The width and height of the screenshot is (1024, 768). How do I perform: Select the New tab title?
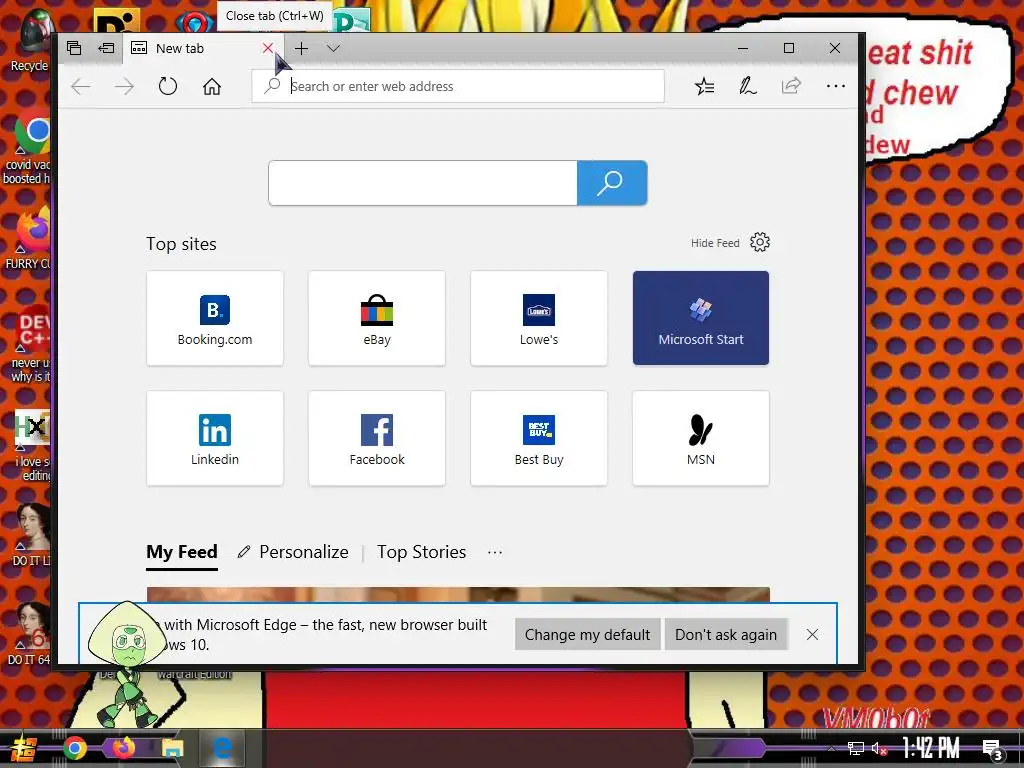click(180, 48)
